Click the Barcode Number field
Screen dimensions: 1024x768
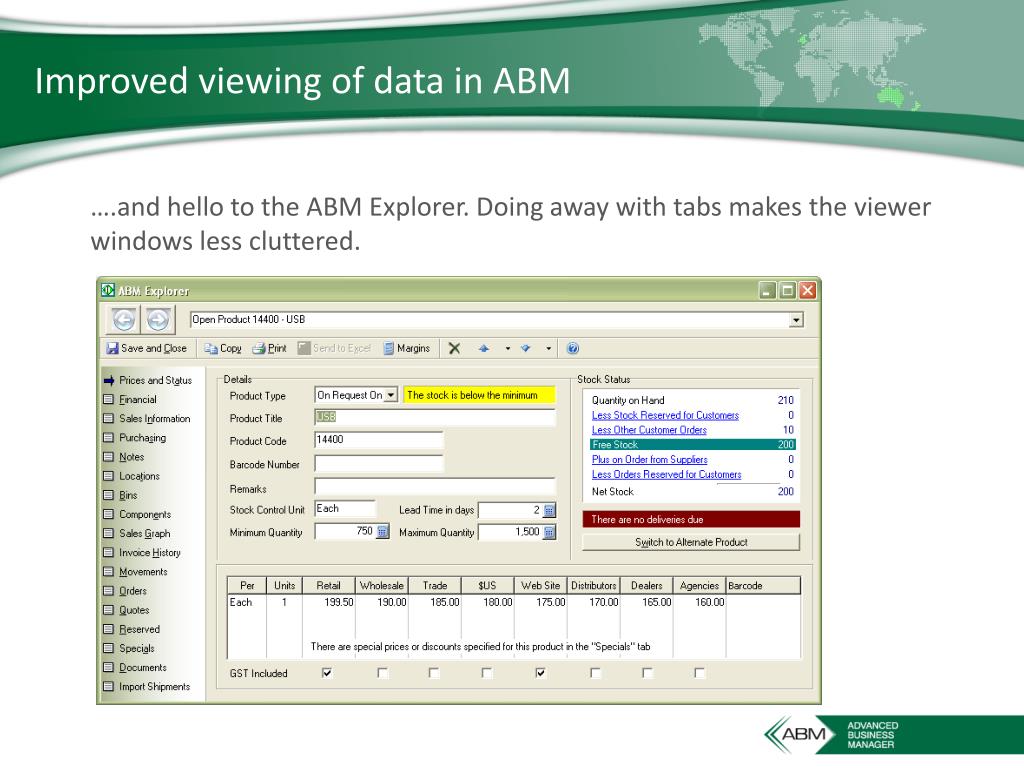pos(379,464)
